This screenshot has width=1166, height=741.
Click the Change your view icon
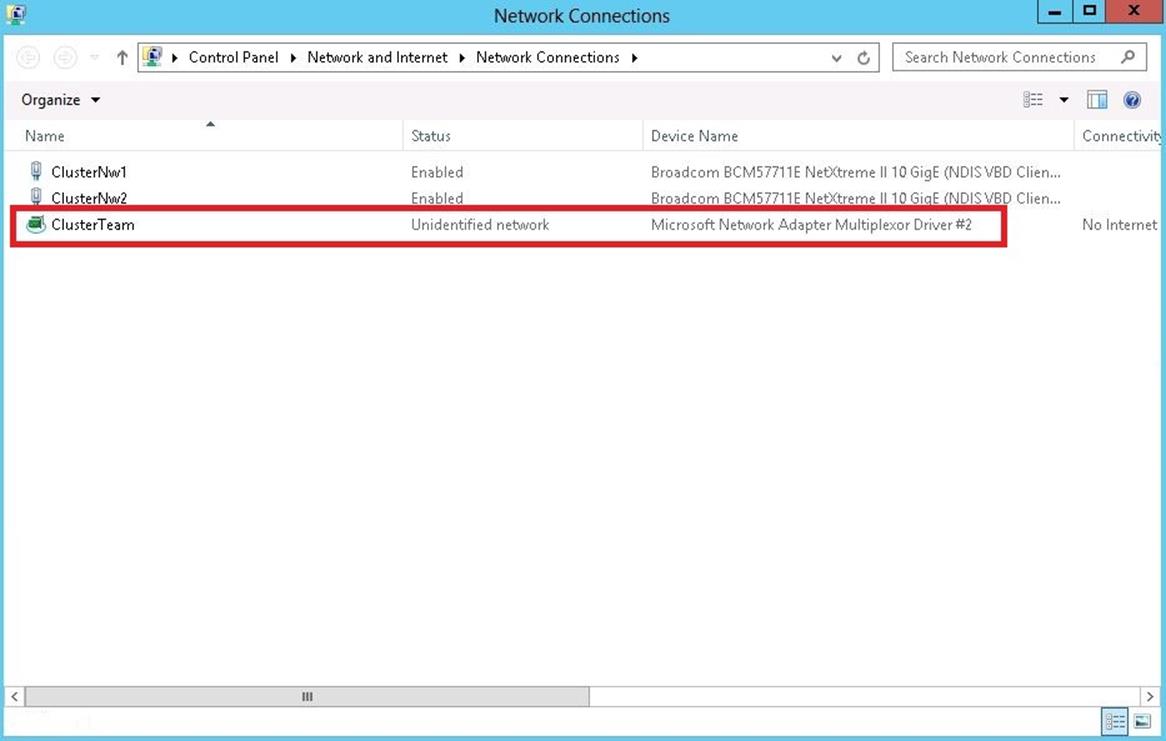click(x=1033, y=100)
